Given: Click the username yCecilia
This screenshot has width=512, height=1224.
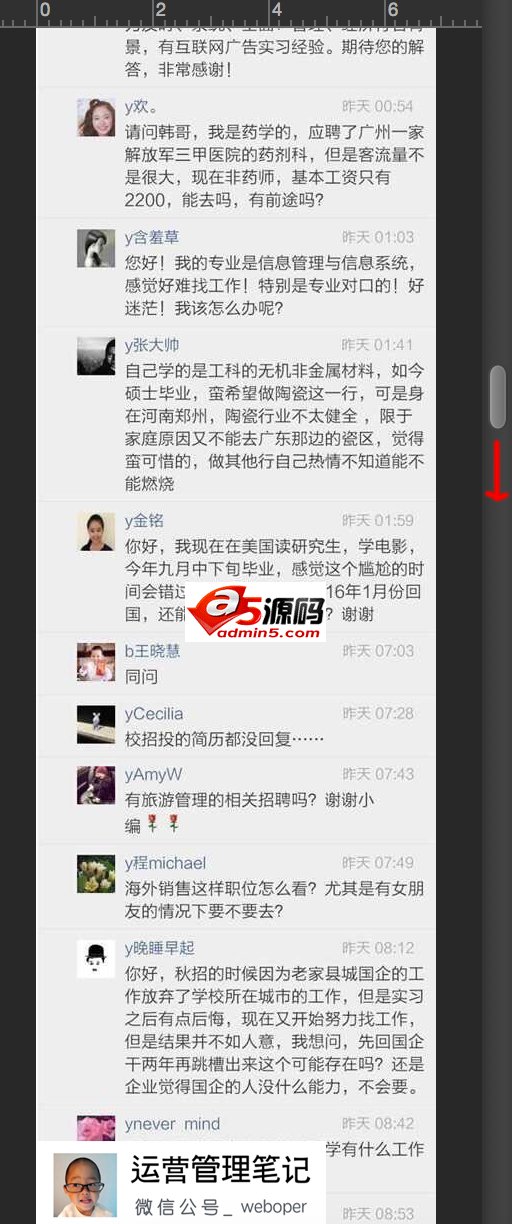Looking at the screenshot, I should [x=154, y=714].
